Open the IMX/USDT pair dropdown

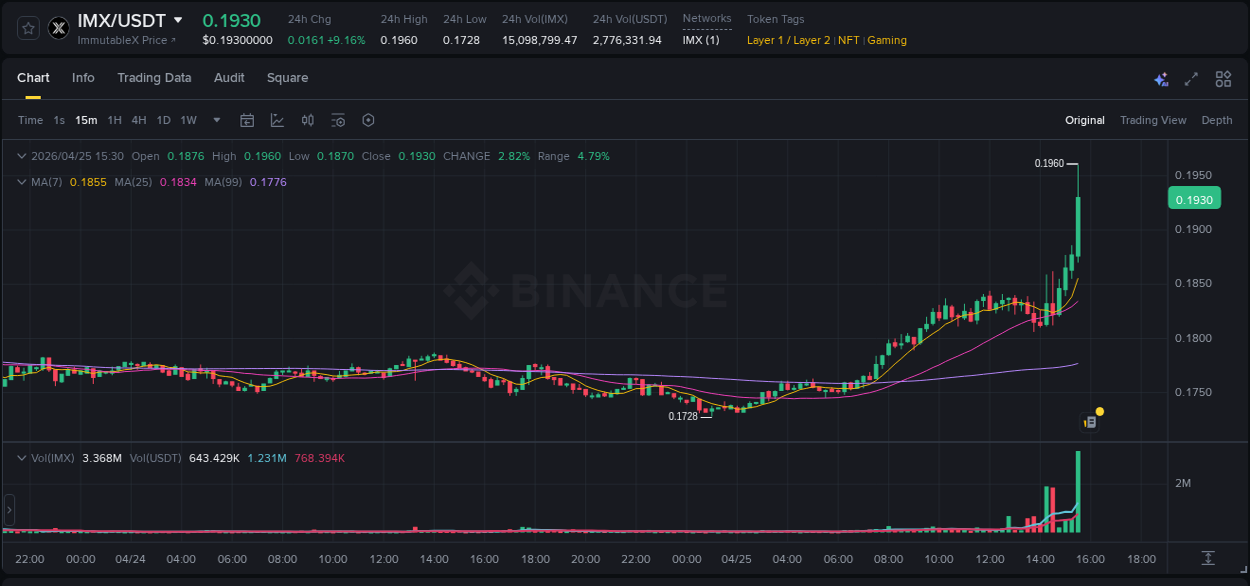coord(178,19)
